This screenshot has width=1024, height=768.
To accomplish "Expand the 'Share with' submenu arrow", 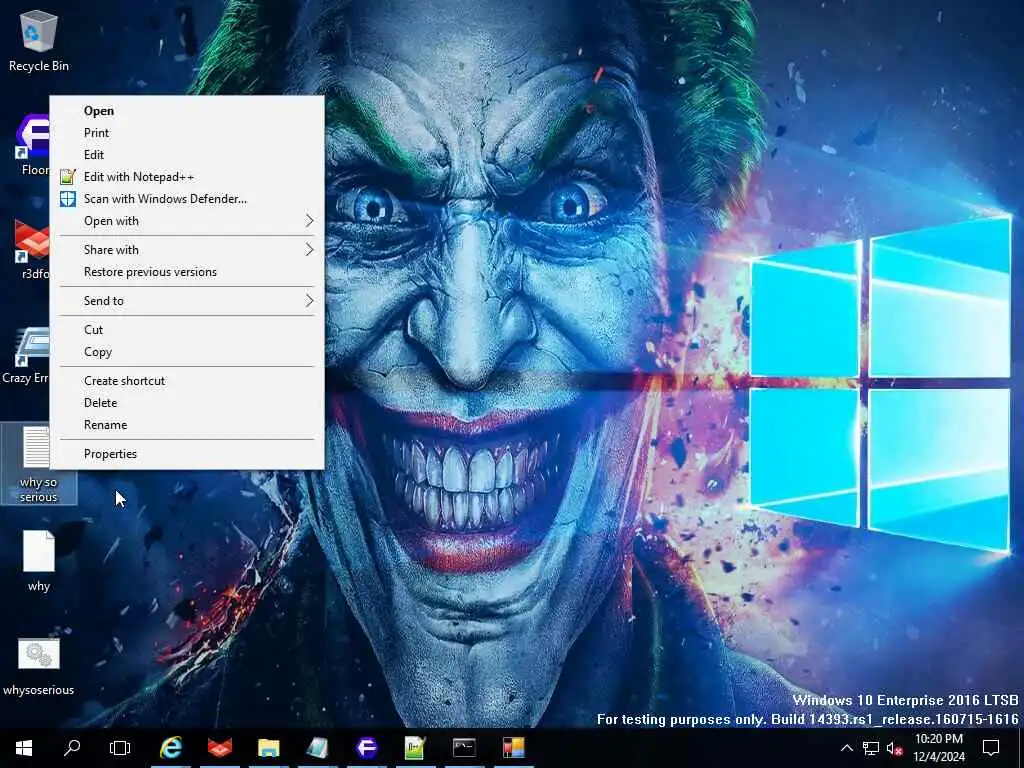I will pyautogui.click(x=310, y=249).
